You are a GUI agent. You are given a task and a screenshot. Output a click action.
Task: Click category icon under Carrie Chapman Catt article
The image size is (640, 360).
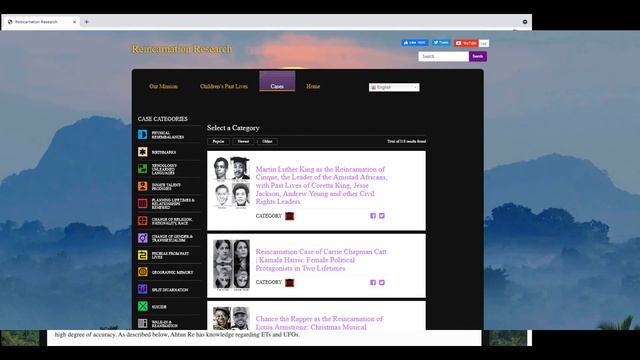289,282
